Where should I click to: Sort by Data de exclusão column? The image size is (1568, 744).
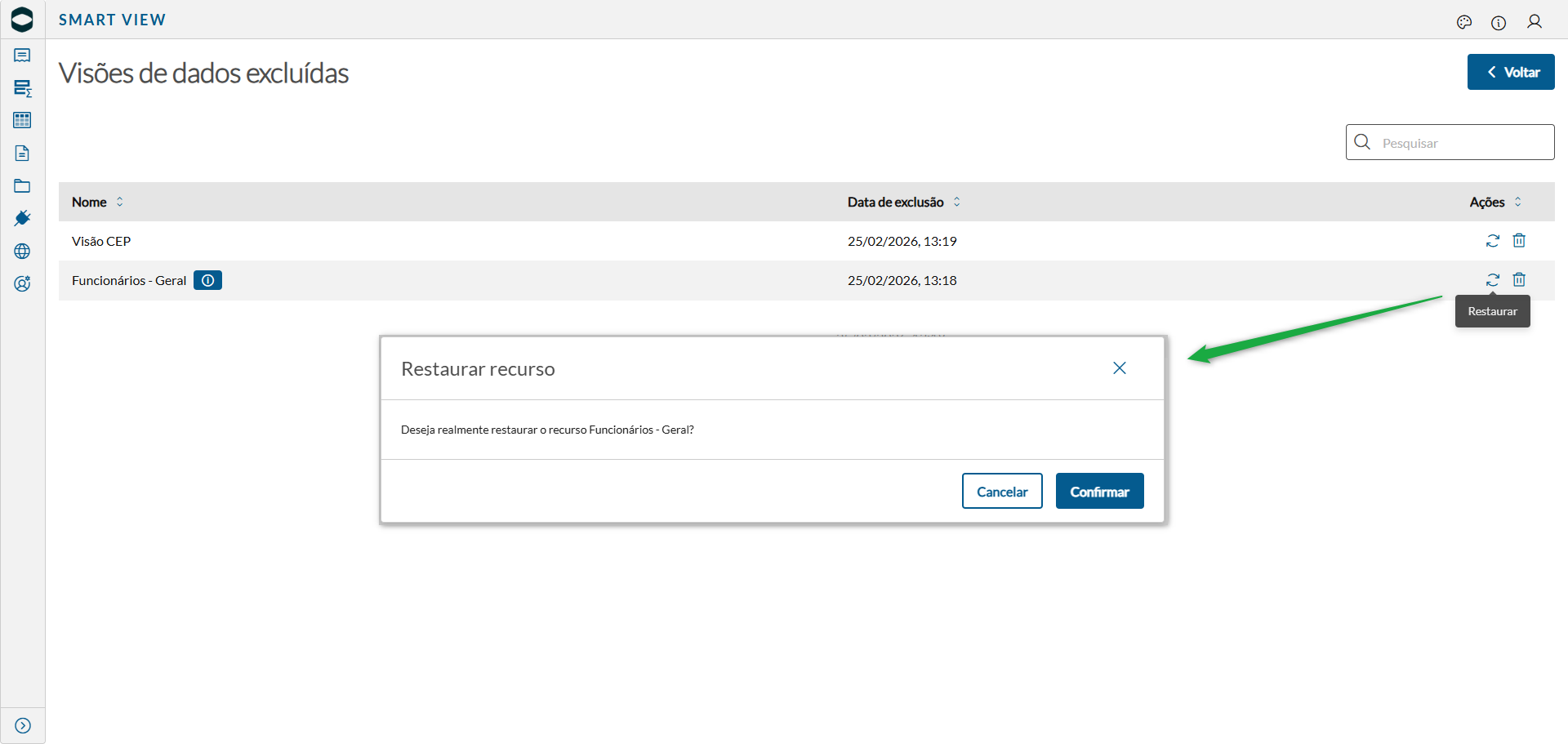click(956, 202)
